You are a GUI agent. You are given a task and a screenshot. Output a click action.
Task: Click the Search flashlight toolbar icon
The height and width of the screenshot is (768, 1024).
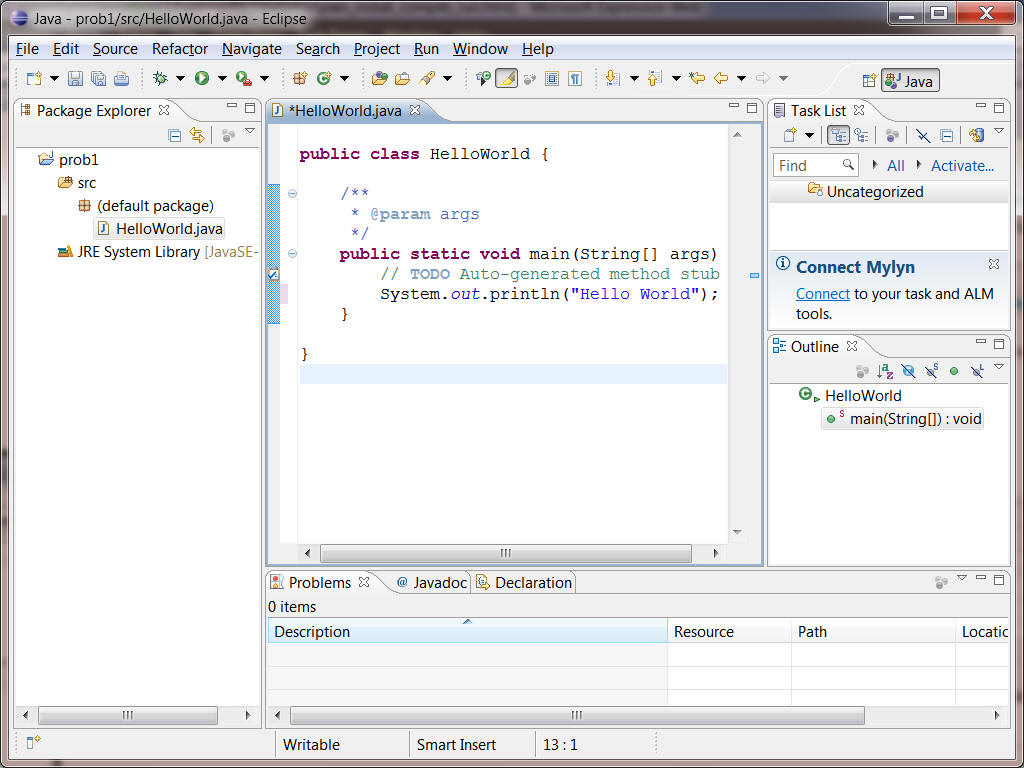426,79
